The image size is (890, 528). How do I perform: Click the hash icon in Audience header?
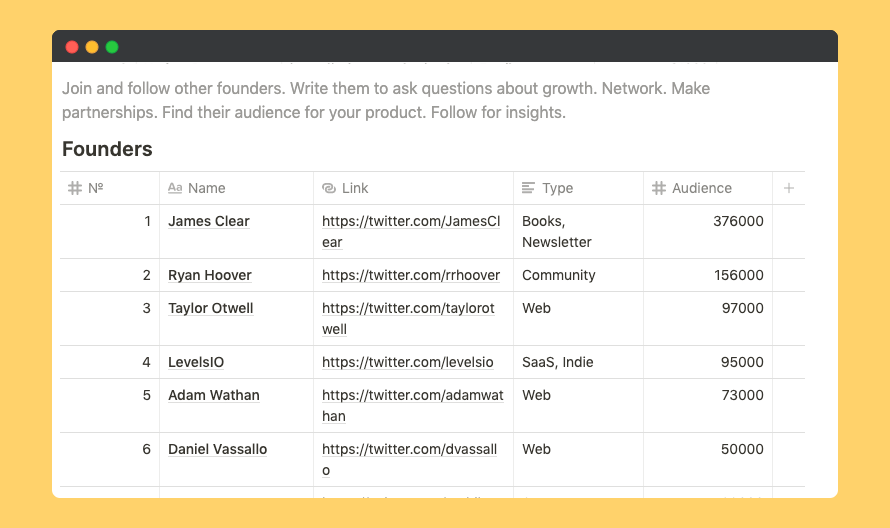point(659,188)
